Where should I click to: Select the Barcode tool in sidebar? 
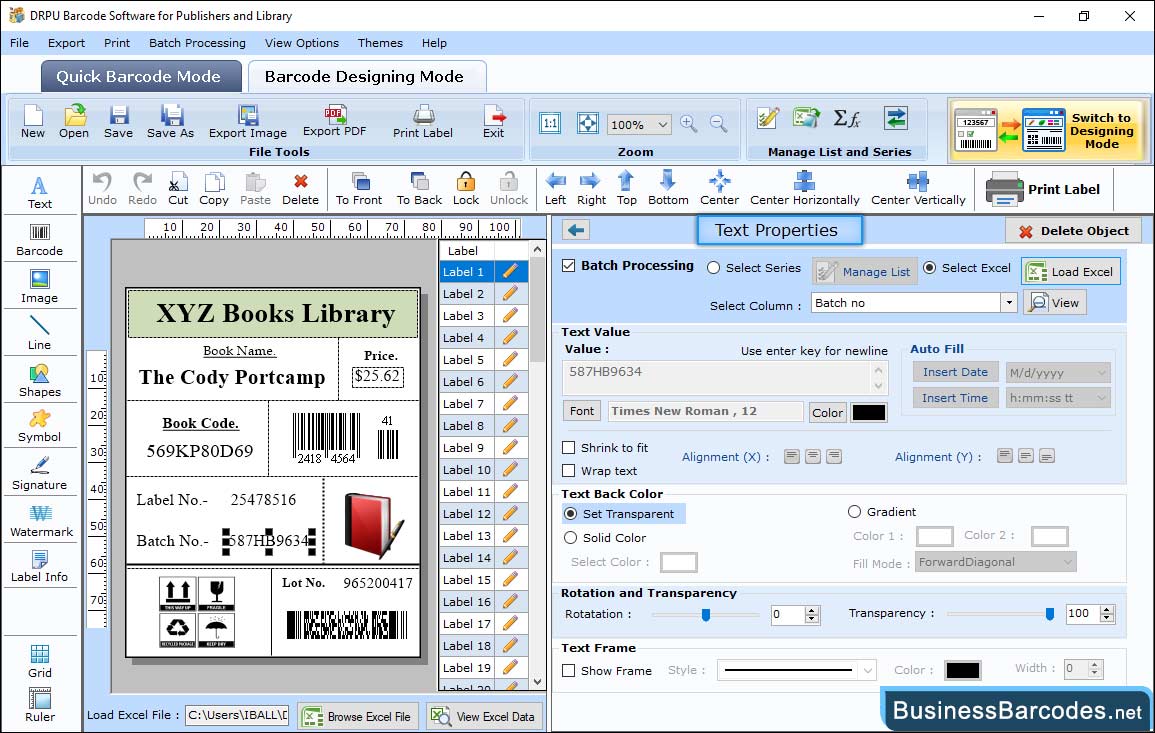[x=40, y=239]
